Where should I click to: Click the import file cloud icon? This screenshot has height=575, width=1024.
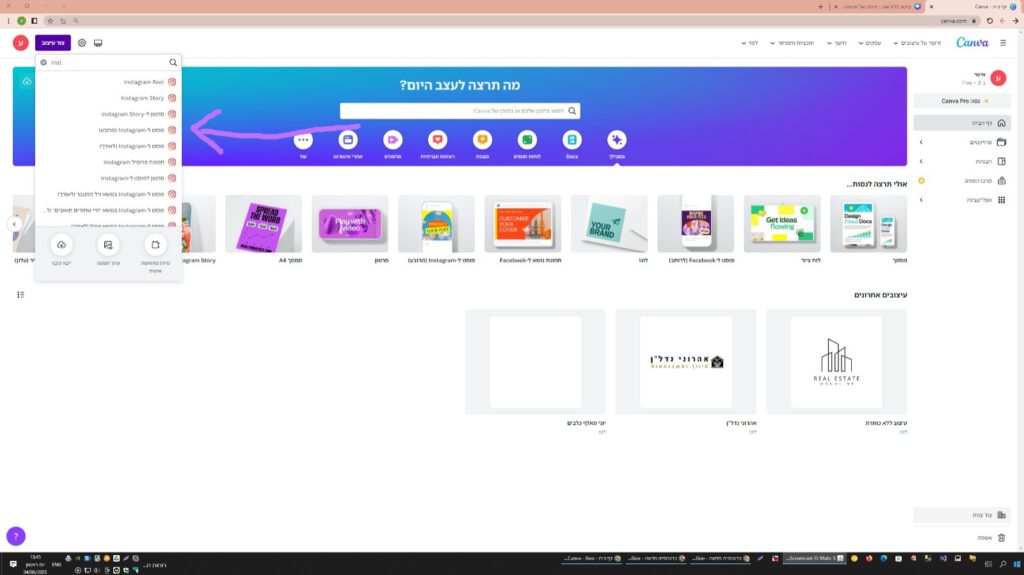coord(61,245)
